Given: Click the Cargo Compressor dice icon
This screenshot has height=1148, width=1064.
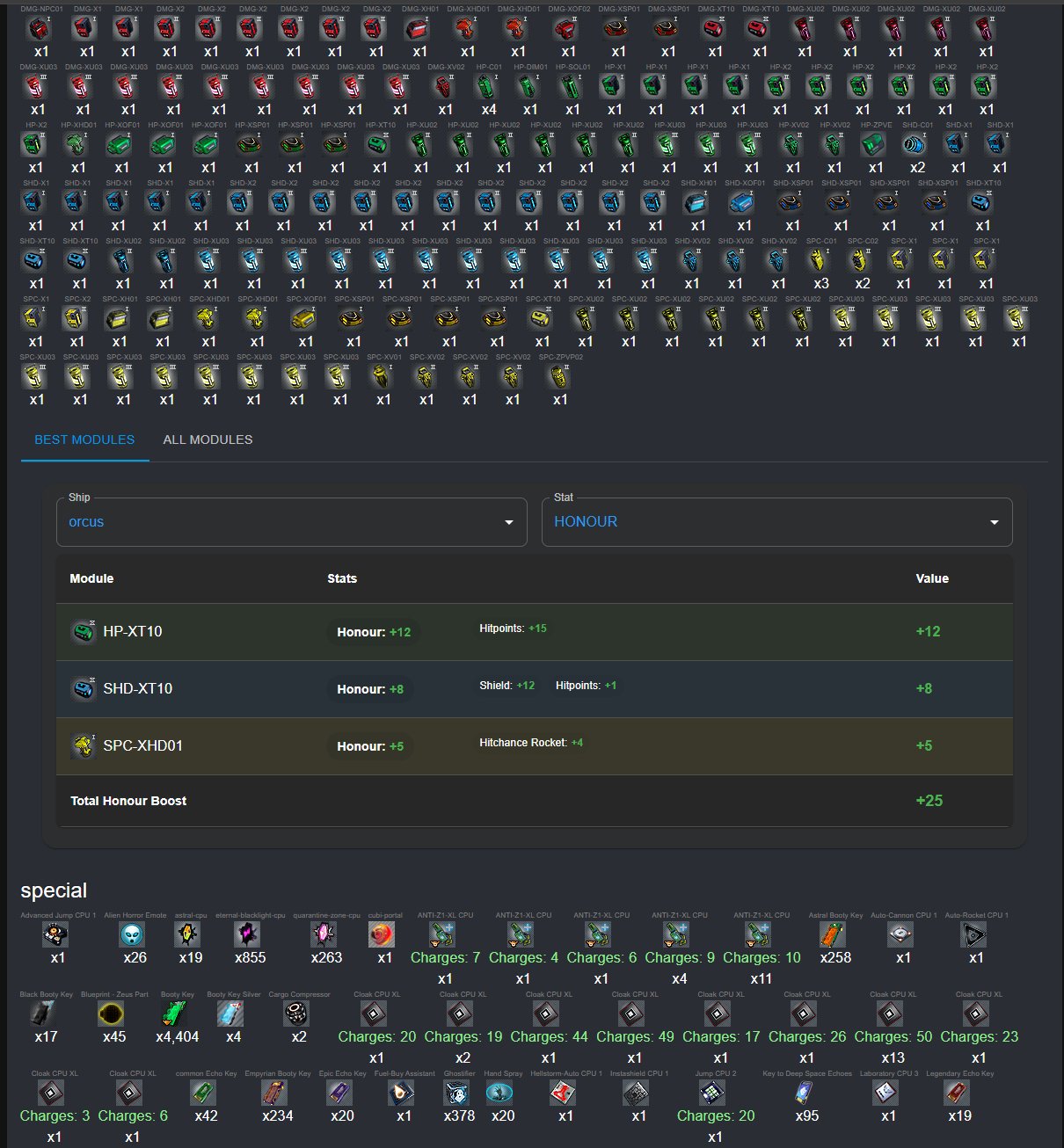Looking at the screenshot, I should (x=297, y=1014).
